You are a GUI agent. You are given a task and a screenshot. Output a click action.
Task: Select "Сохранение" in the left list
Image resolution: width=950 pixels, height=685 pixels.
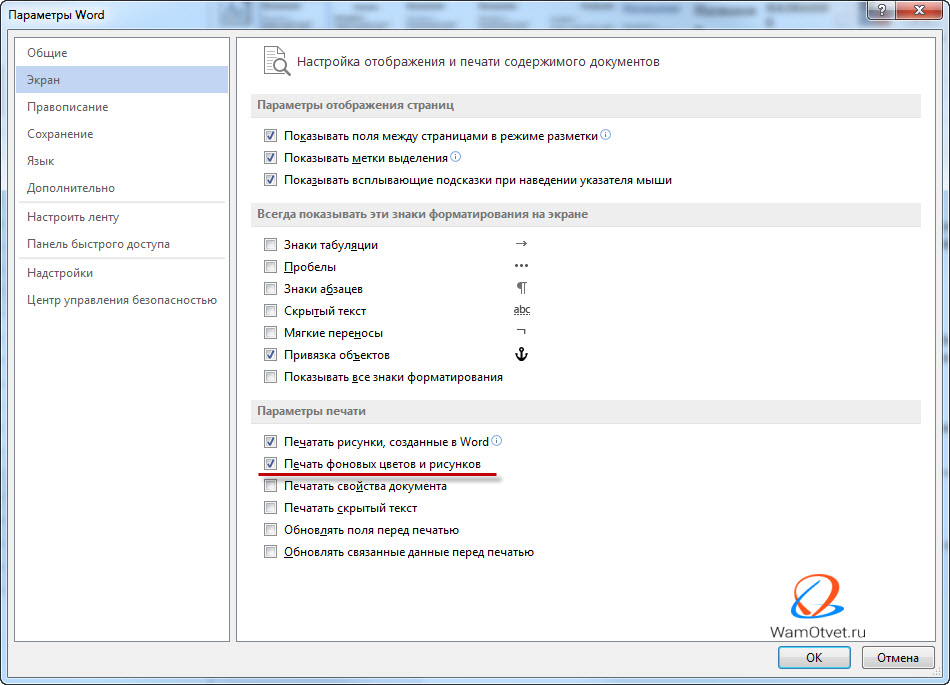(x=60, y=134)
